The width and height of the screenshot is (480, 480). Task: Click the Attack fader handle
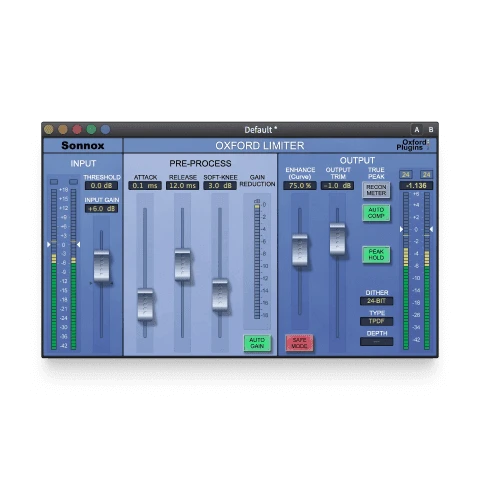click(x=145, y=305)
